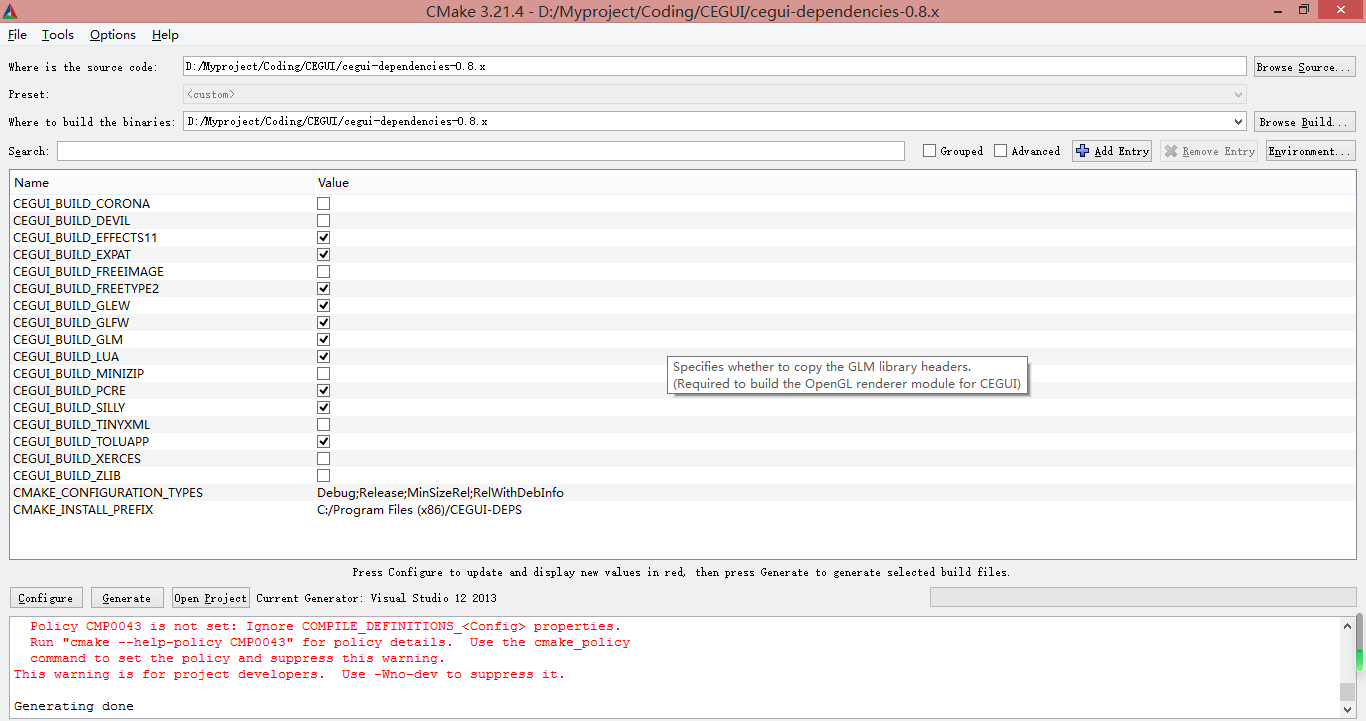Screen dimensions: 1366x721
Task: Click inside the Search input field
Action: pyautogui.click(x=480, y=150)
